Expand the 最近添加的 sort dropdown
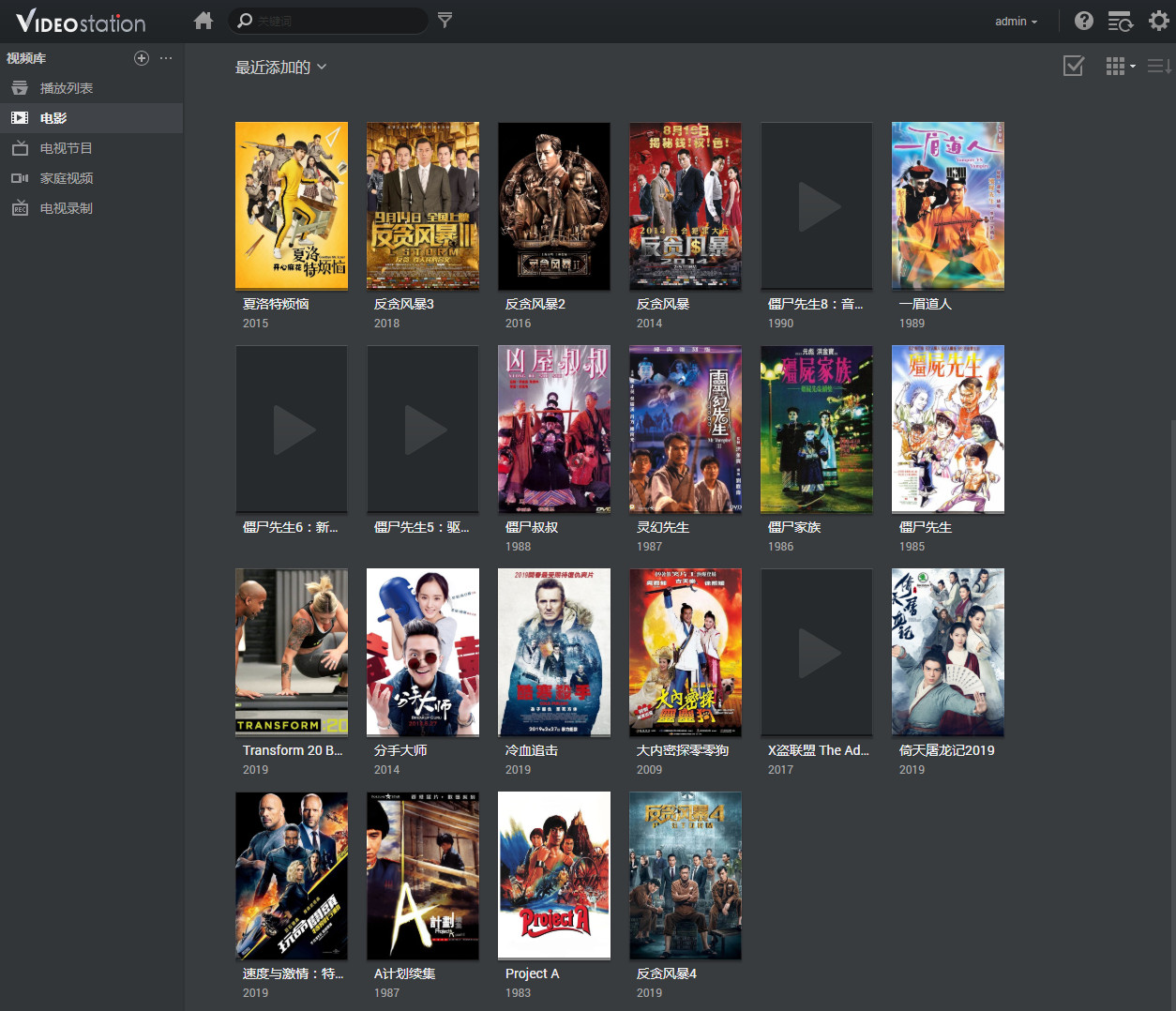 [280, 68]
